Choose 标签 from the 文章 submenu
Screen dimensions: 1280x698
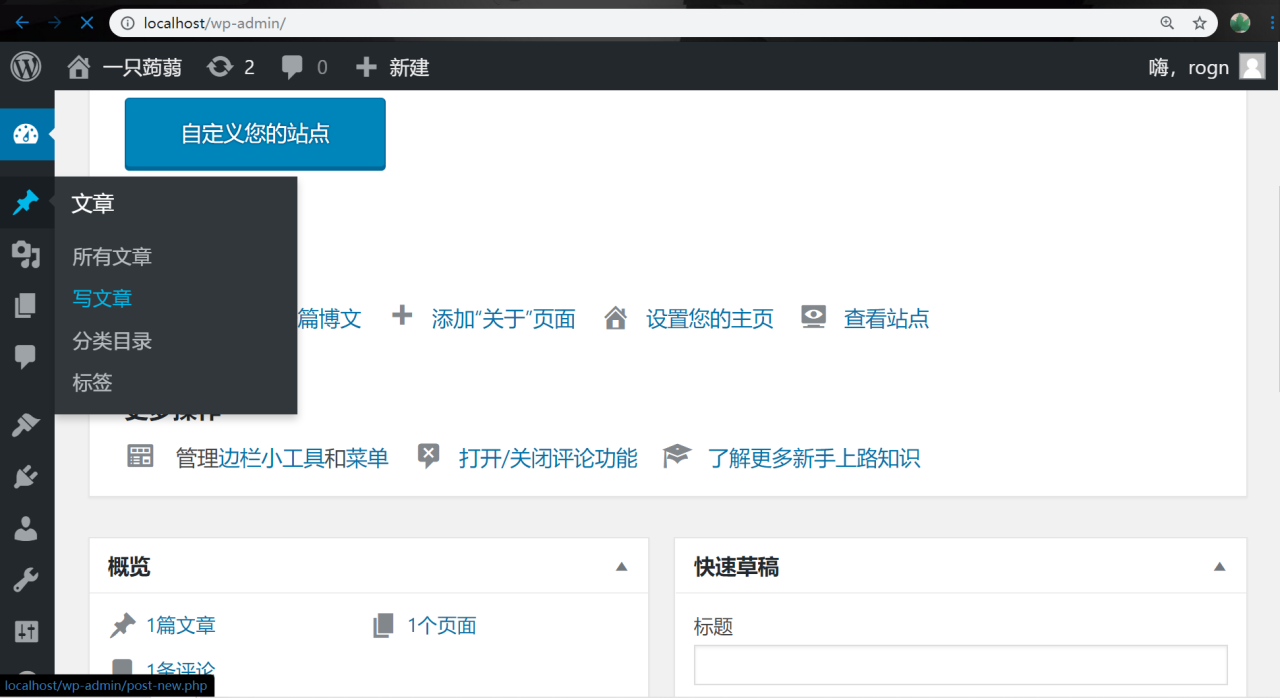click(92, 383)
